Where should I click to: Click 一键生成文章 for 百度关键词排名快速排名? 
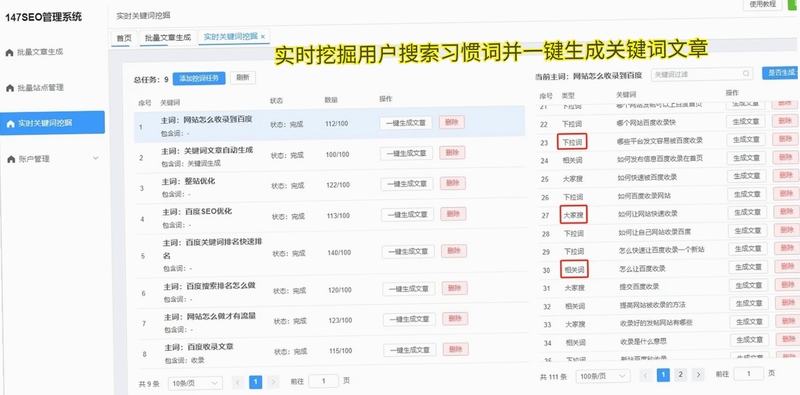pyautogui.click(x=408, y=252)
